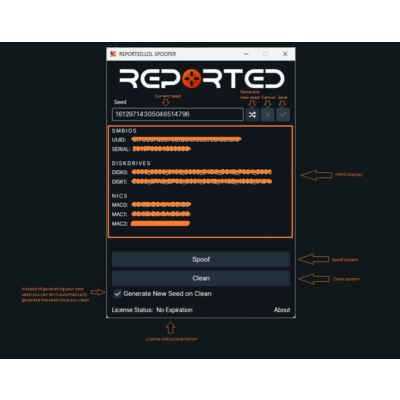The image size is (400, 400).
Task: Select the DISK0 label
Action: point(120,172)
